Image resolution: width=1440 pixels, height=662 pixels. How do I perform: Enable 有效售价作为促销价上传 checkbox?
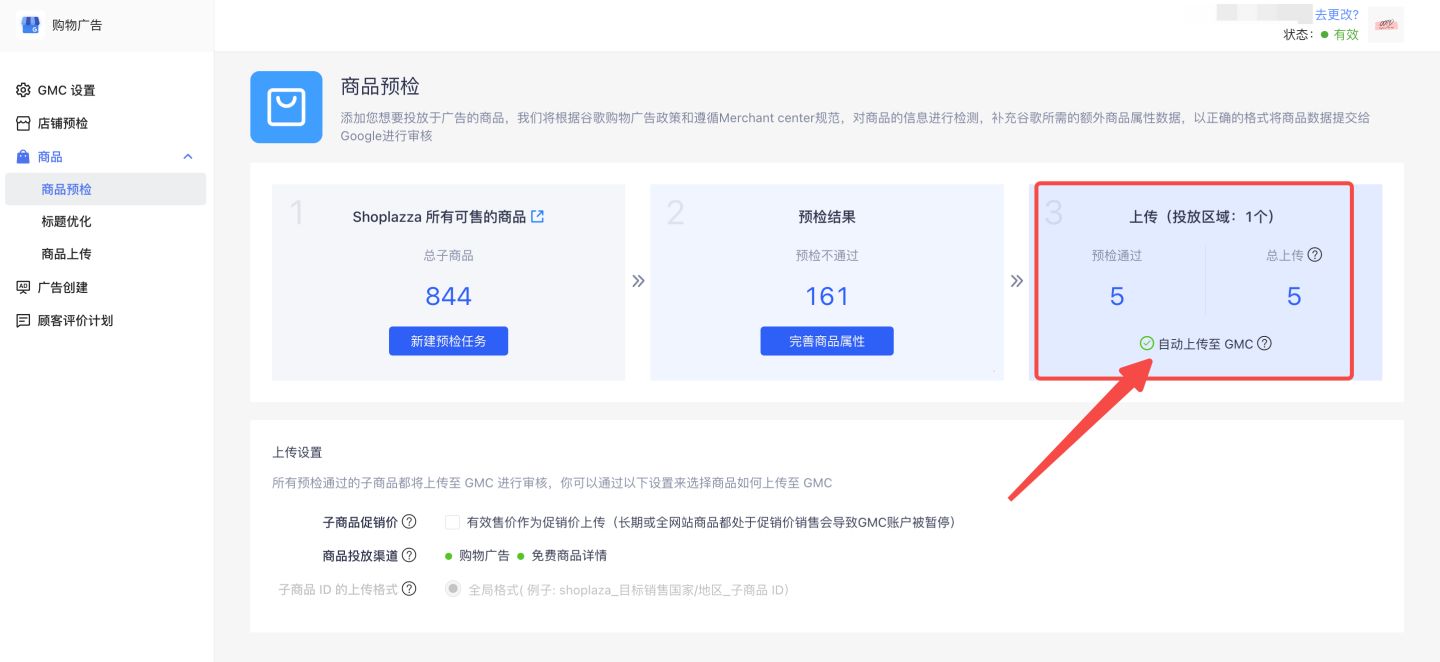coord(452,521)
